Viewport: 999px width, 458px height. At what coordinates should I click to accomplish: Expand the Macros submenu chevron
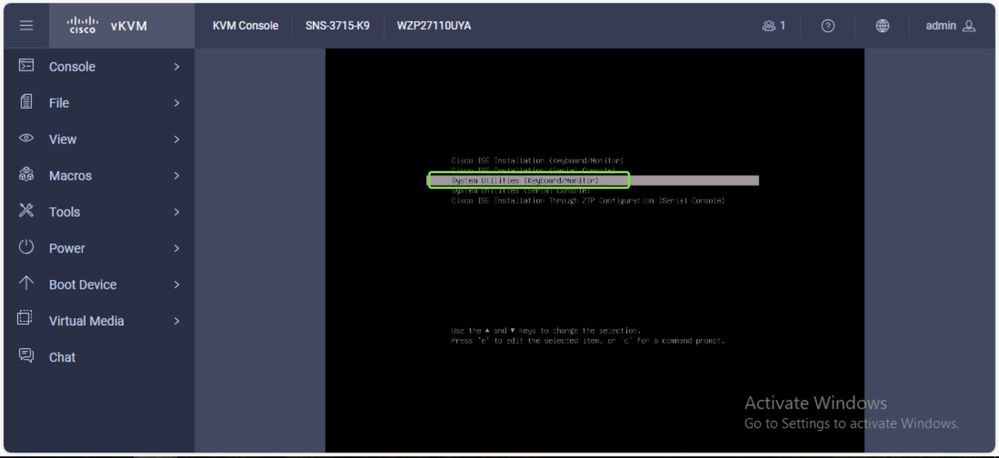click(x=176, y=175)
